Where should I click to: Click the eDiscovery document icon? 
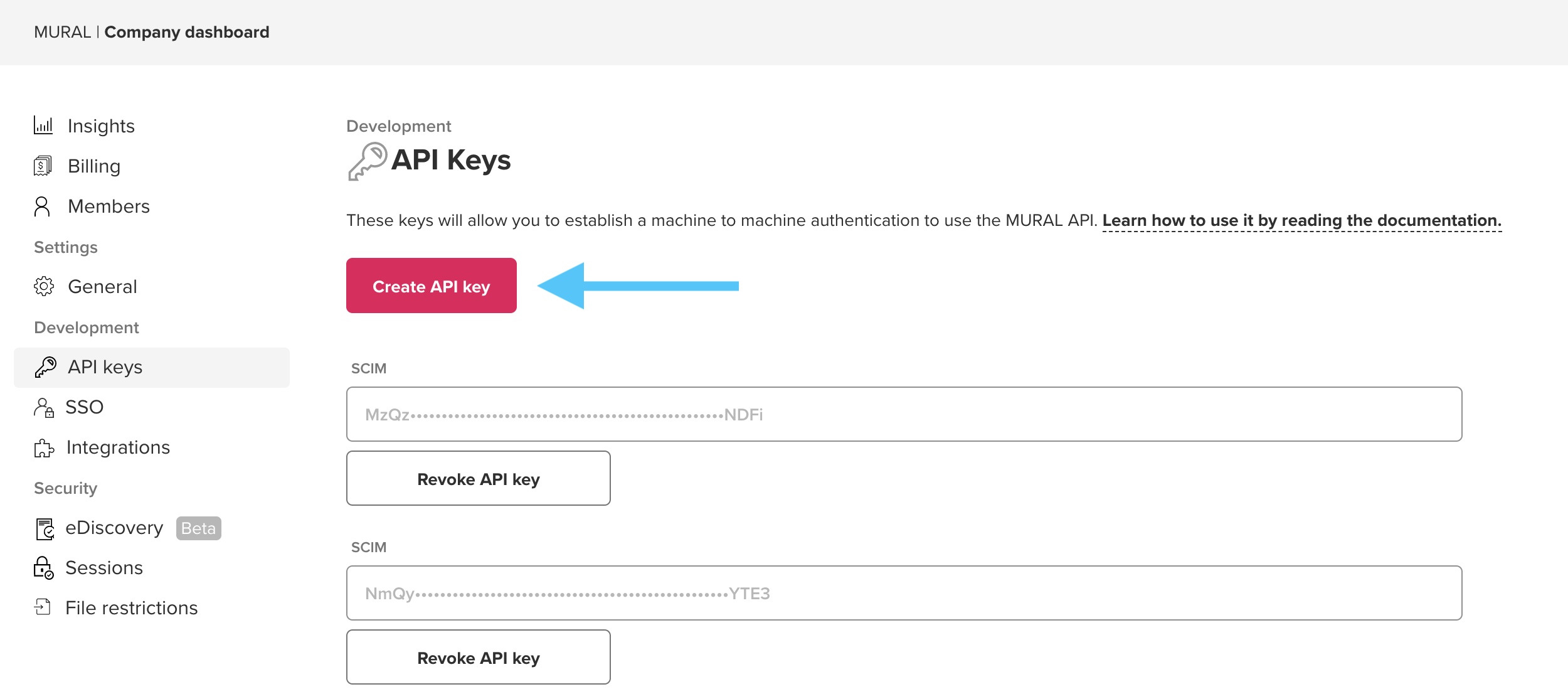coord(45,529)
